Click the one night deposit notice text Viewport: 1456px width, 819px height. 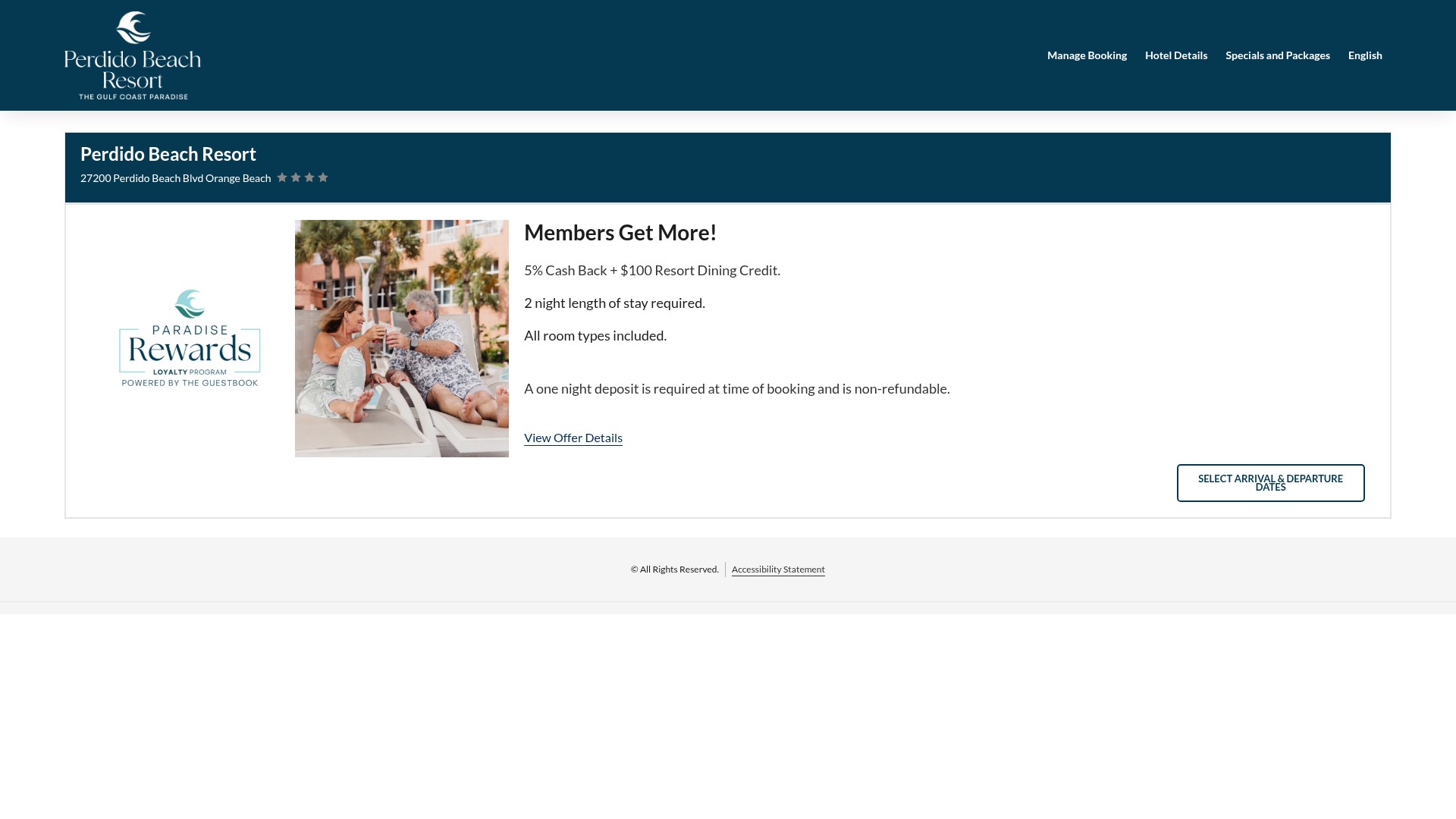point(736,389)
